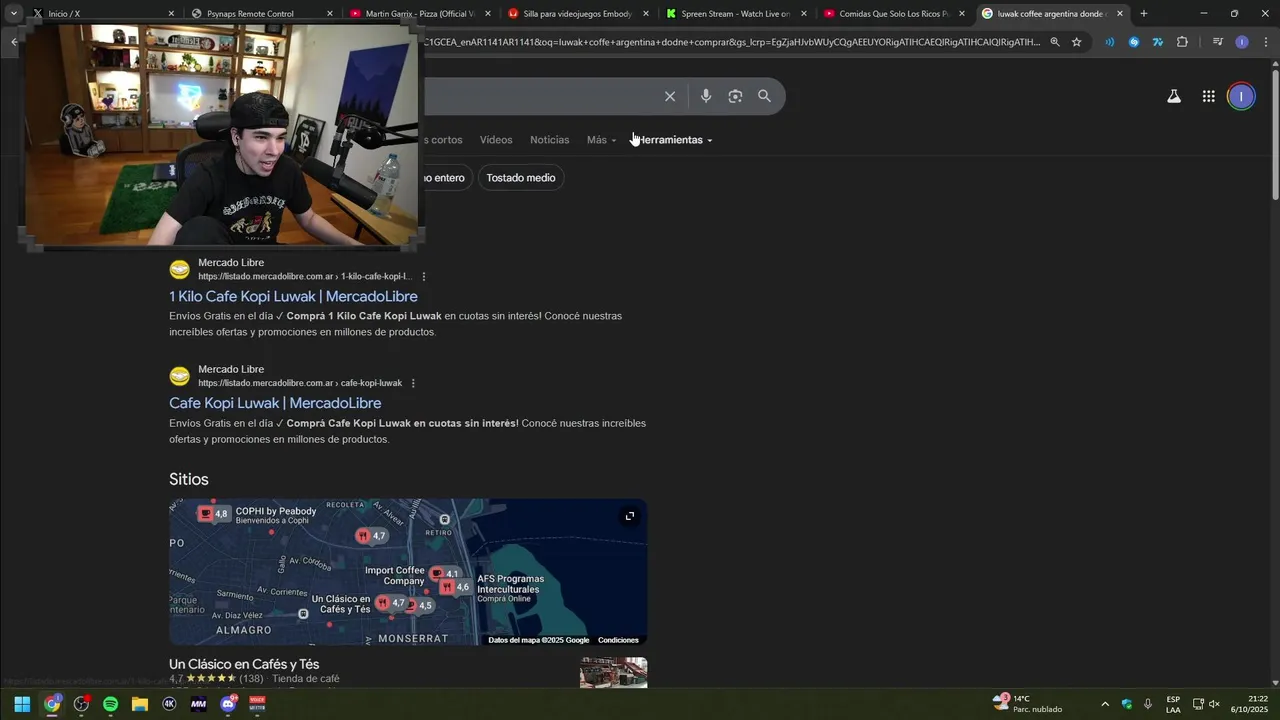The height and width of the screenshot is (720, 1280).
Task: Open Chrome three-dot menu
Action: 1266,42
